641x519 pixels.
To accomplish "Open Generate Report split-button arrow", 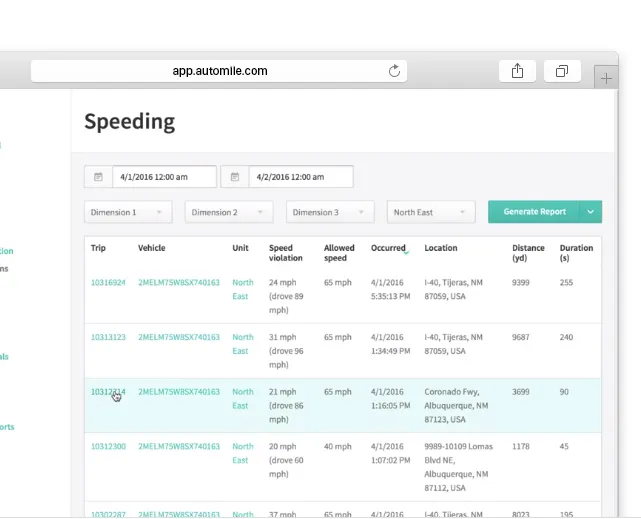I will tap(590, 212).
